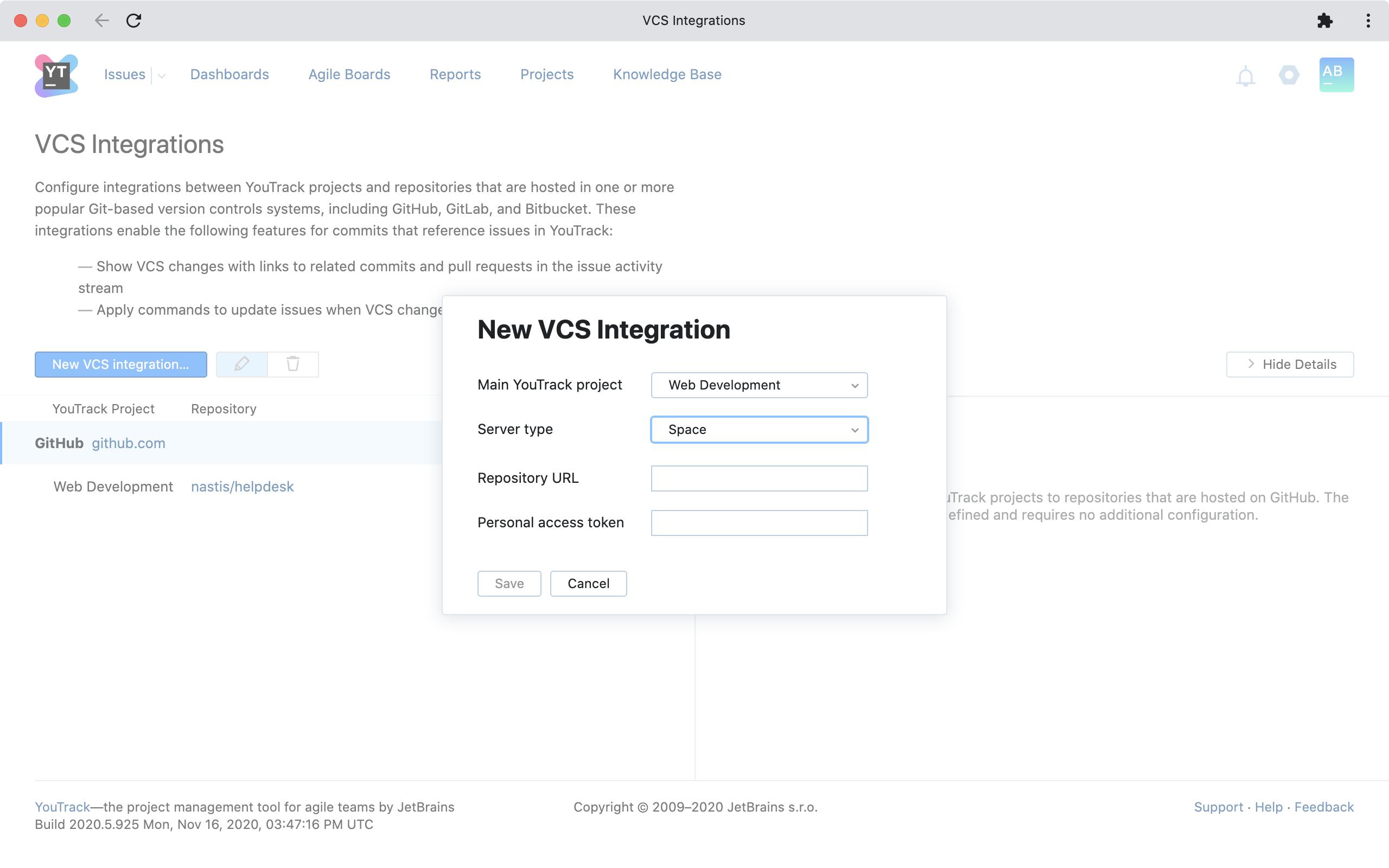Focus the Repository URL field
1389x868 pixels.
759,478
